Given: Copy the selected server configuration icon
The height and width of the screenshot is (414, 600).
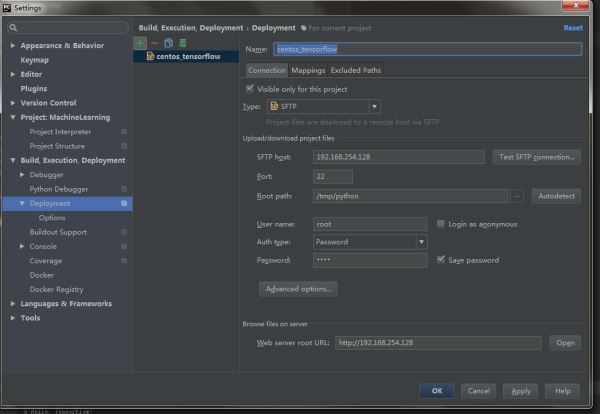Looking at the screenshot, I should click(168, 43).
